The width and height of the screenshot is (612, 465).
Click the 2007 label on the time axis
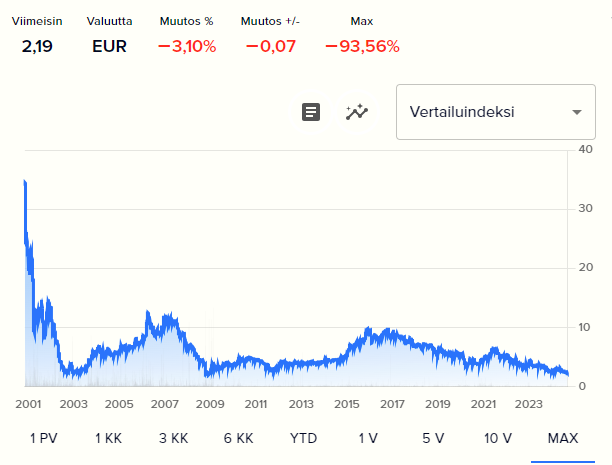tap(164, 404)
